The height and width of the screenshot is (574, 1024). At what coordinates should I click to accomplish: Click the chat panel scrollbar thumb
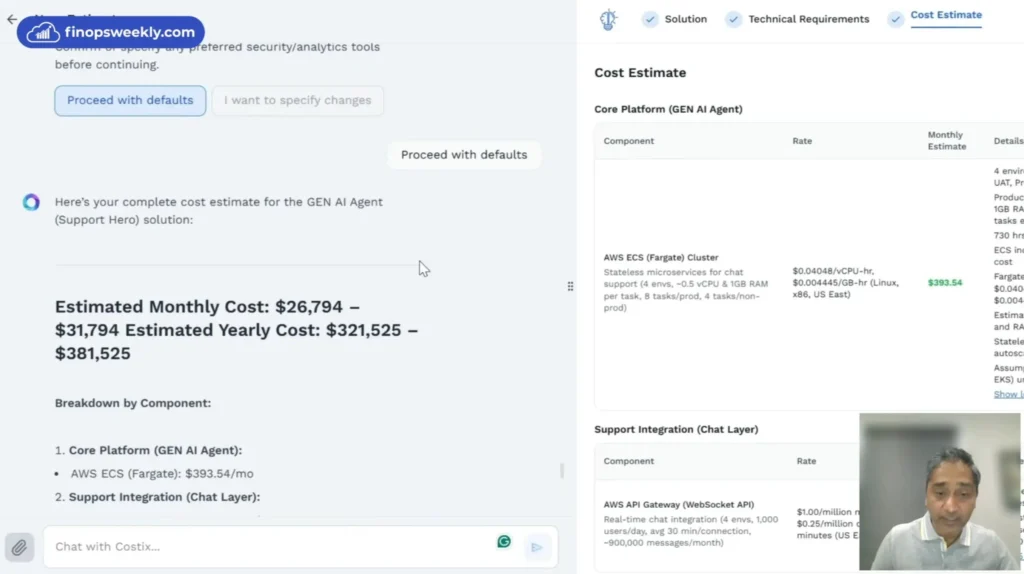click(562, 470)
